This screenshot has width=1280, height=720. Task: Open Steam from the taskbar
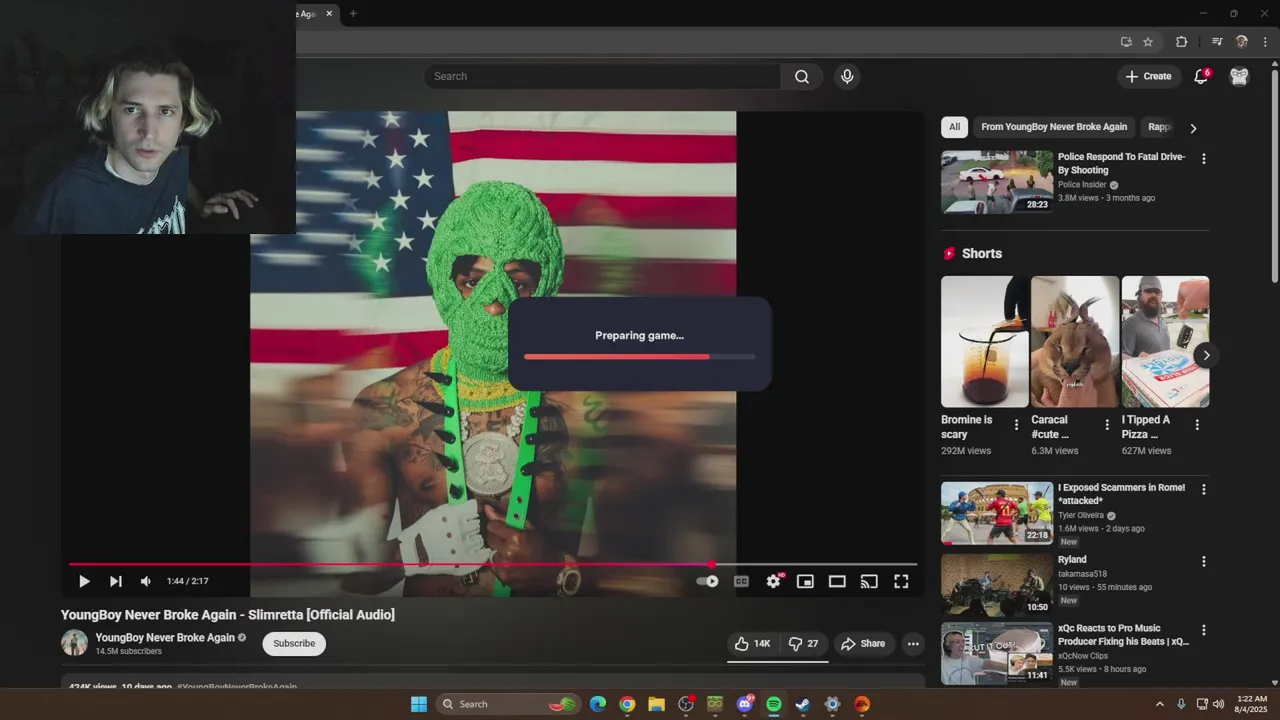803,704
